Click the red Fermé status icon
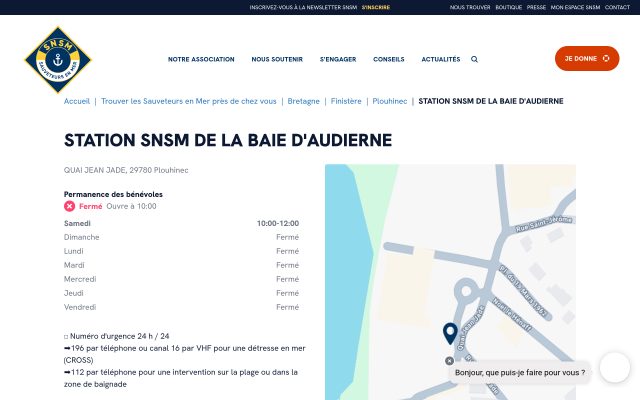Image resolution: width=640 pixels, height=400 pixels. (69, 206)
